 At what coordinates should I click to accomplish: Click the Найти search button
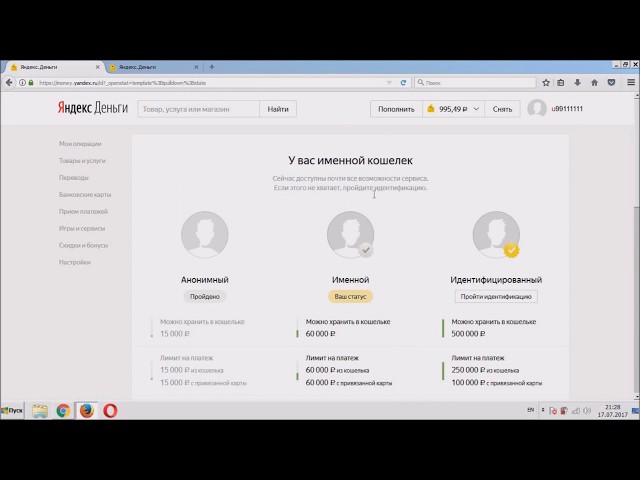click(278, 109)
